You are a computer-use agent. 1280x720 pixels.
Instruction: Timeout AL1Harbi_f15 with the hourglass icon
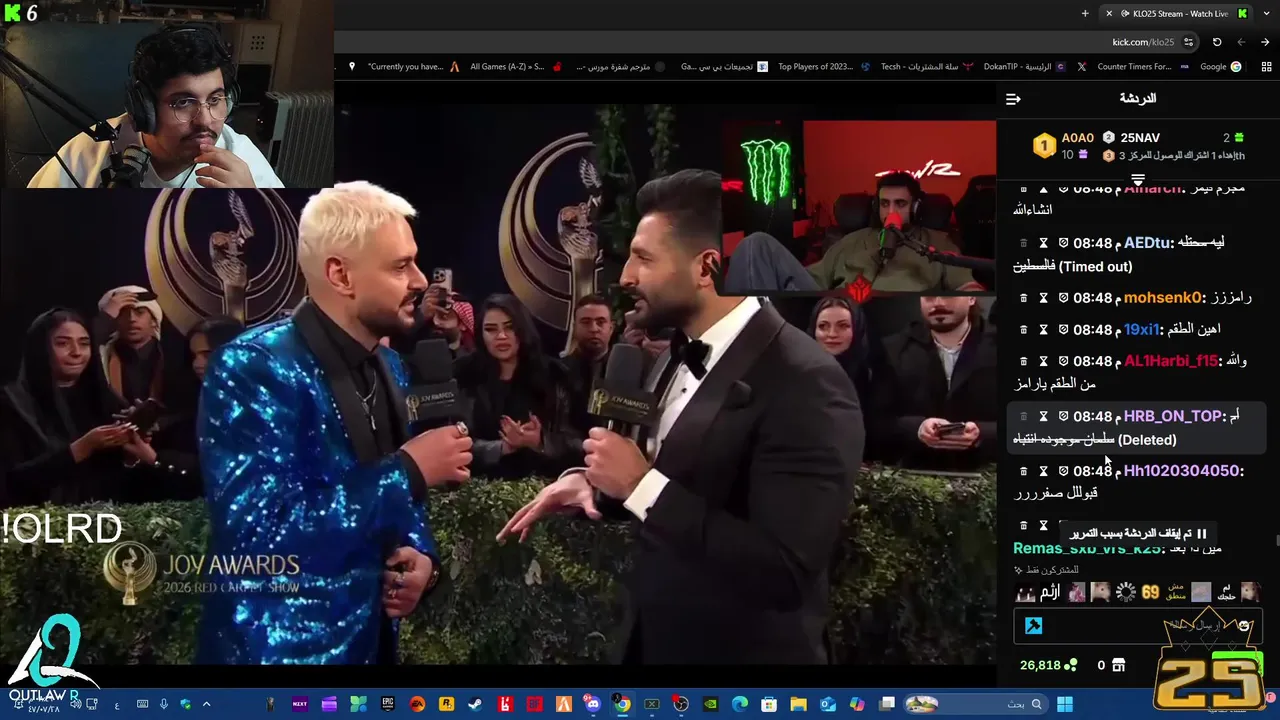1043,361
